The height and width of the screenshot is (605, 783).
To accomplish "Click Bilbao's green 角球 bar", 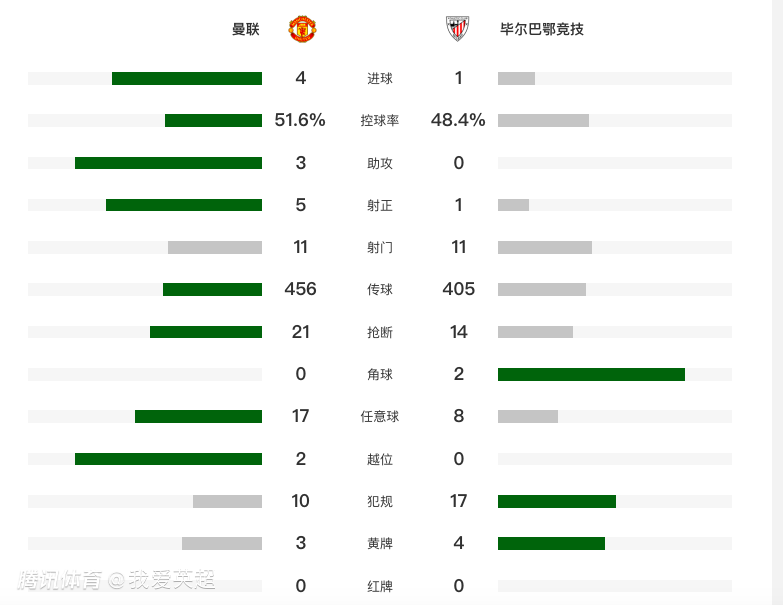I will 591,374.
